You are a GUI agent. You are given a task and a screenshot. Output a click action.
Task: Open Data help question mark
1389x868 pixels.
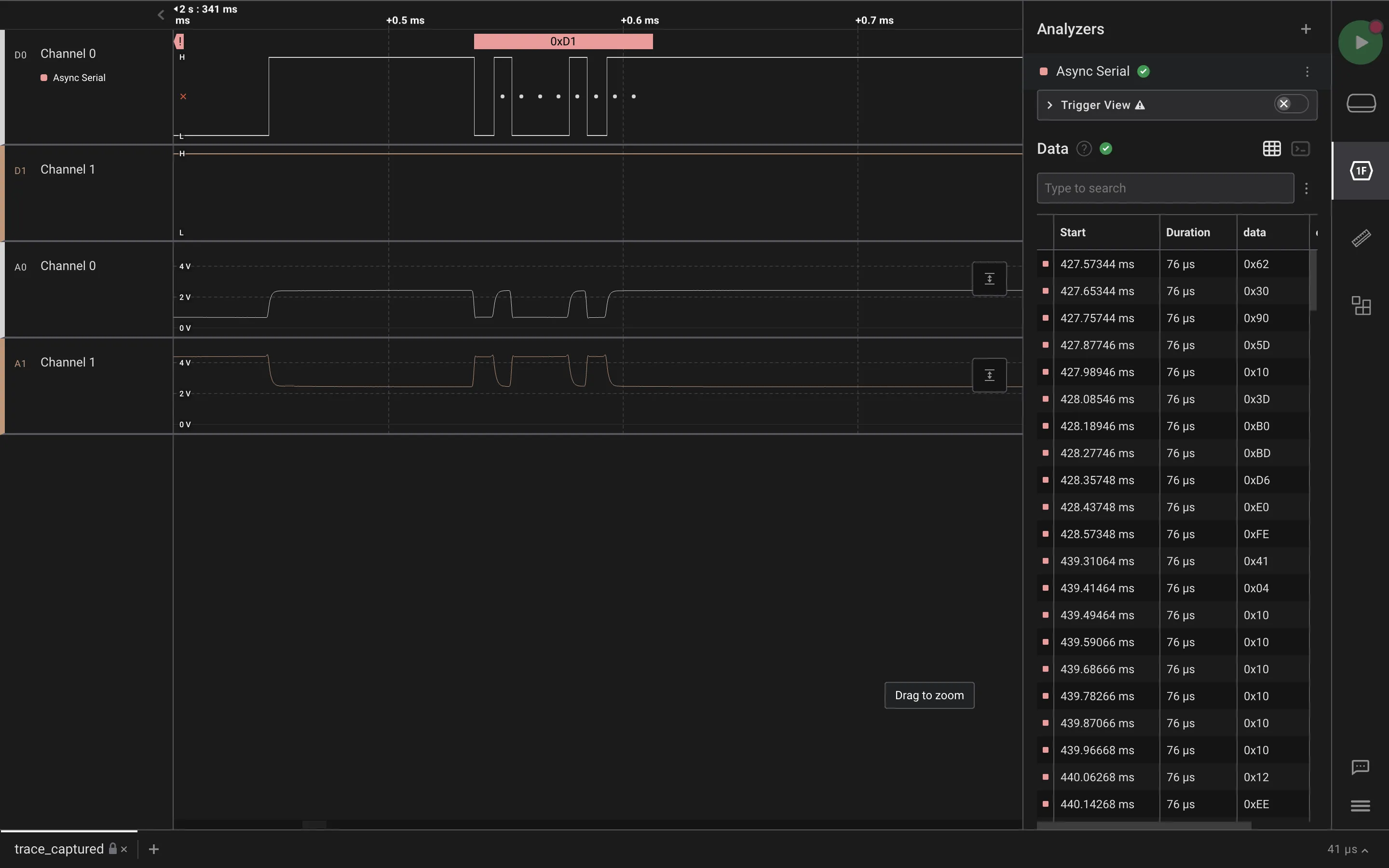click(1084, 149)
